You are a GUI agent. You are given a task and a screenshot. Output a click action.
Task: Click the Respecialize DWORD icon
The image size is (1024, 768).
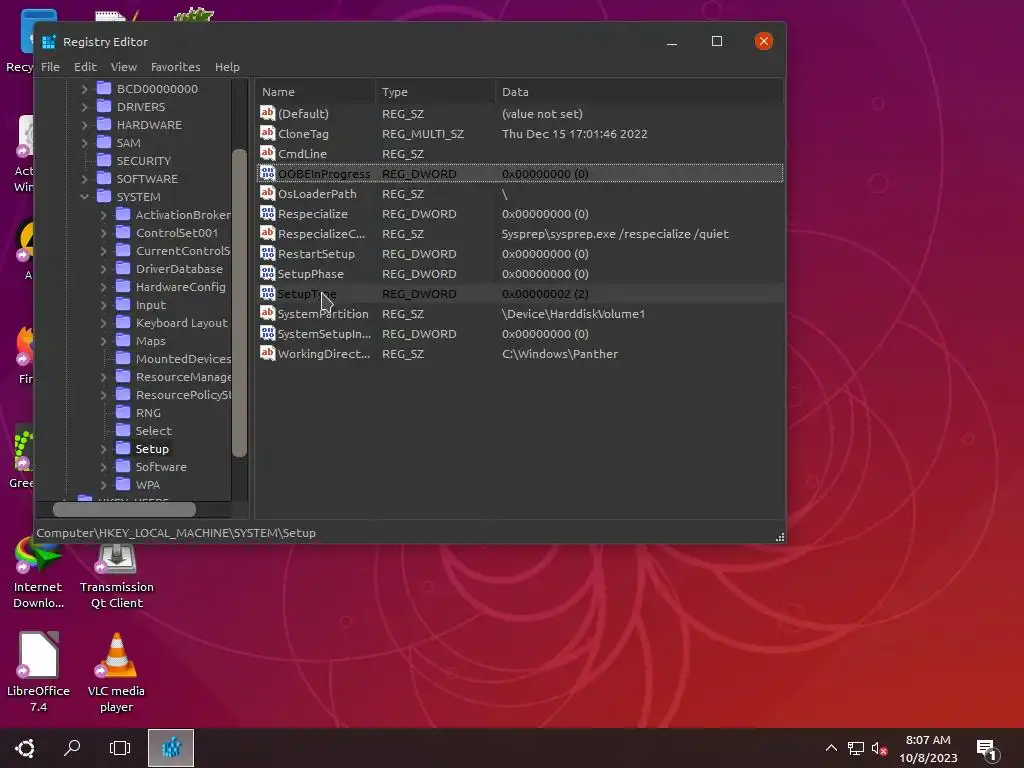click(x=267, y=214)
